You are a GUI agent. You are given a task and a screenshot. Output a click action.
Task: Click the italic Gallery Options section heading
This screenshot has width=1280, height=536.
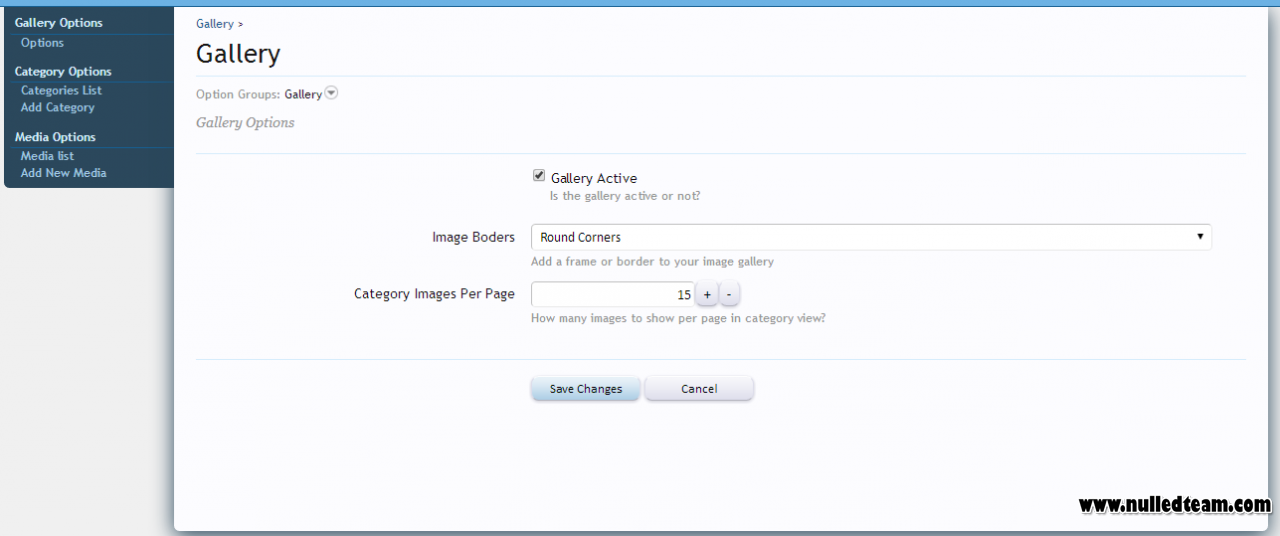tap(245, 122)
